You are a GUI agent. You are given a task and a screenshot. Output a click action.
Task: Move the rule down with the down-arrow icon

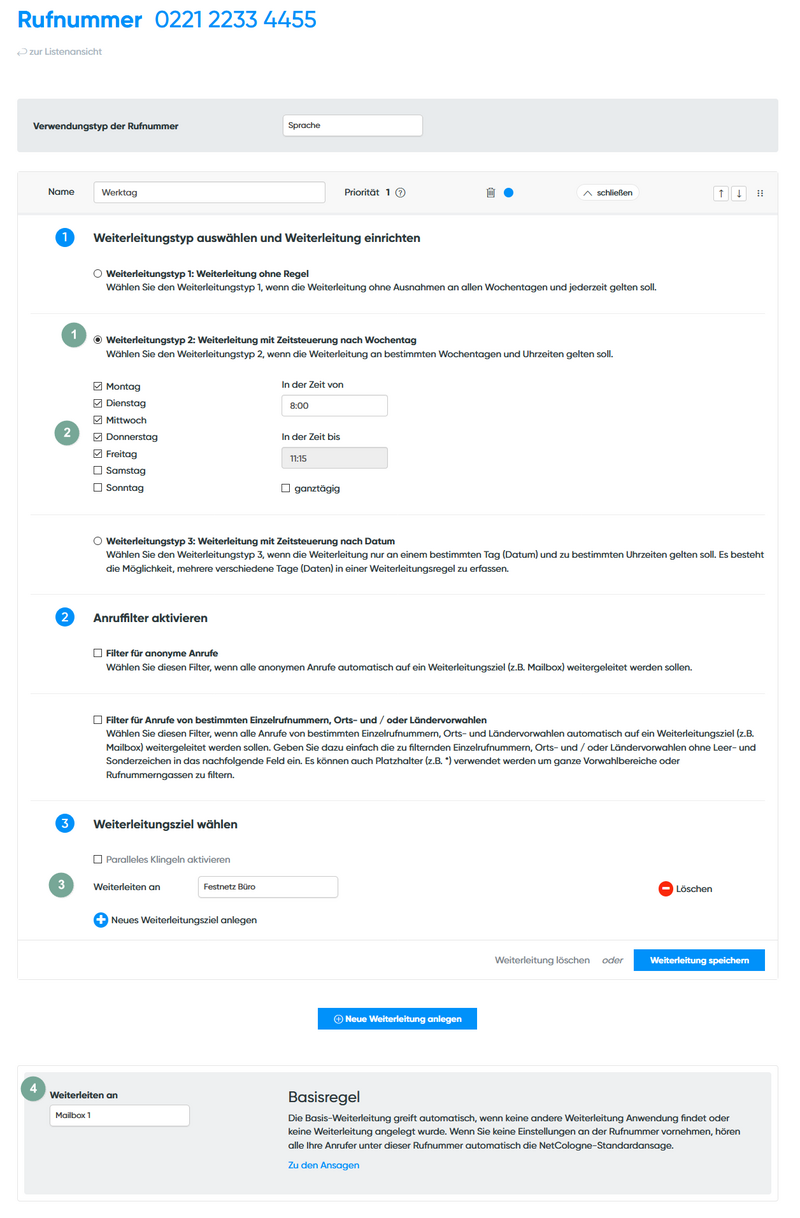coord(740,192)
